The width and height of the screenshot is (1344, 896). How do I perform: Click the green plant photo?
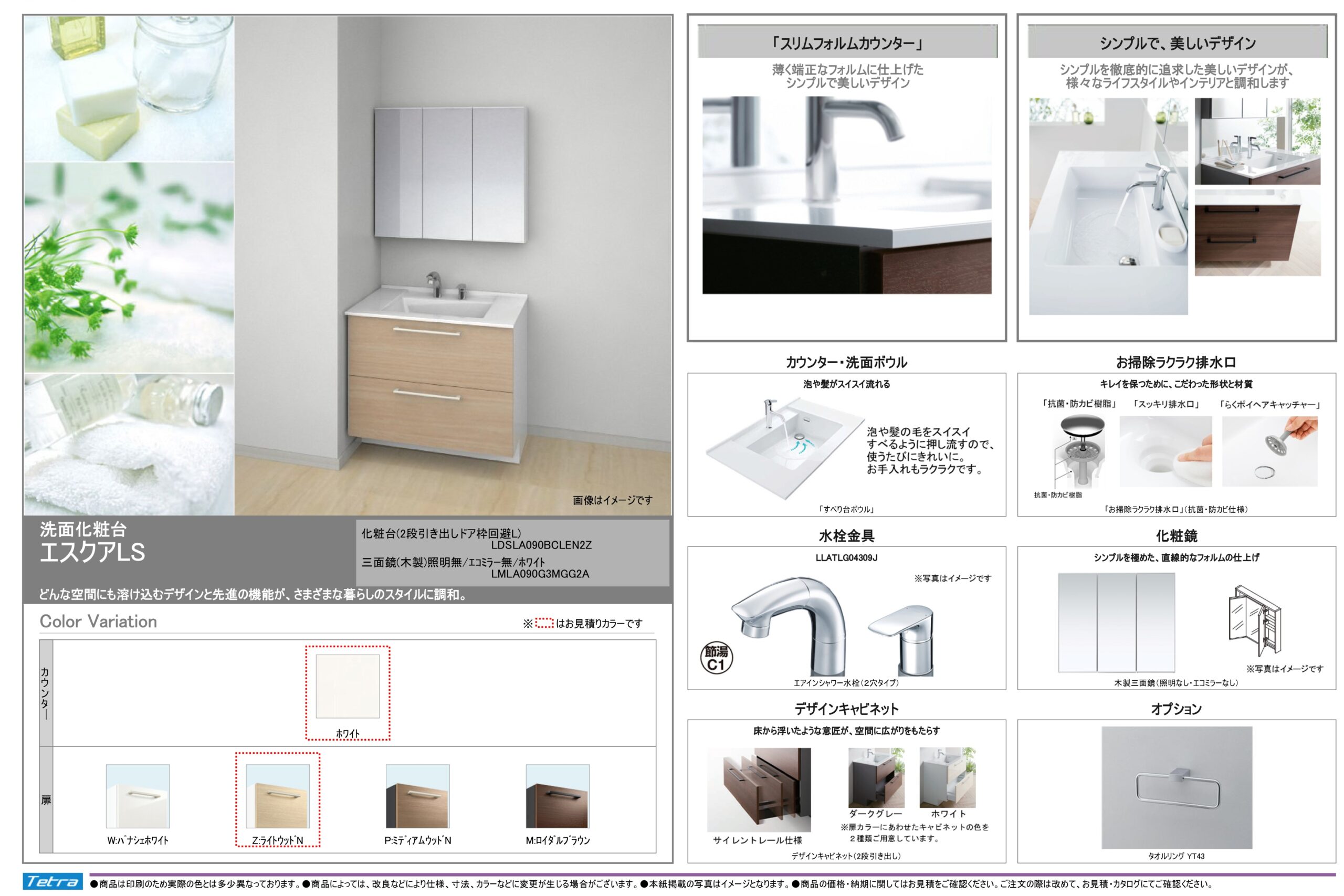129,267
